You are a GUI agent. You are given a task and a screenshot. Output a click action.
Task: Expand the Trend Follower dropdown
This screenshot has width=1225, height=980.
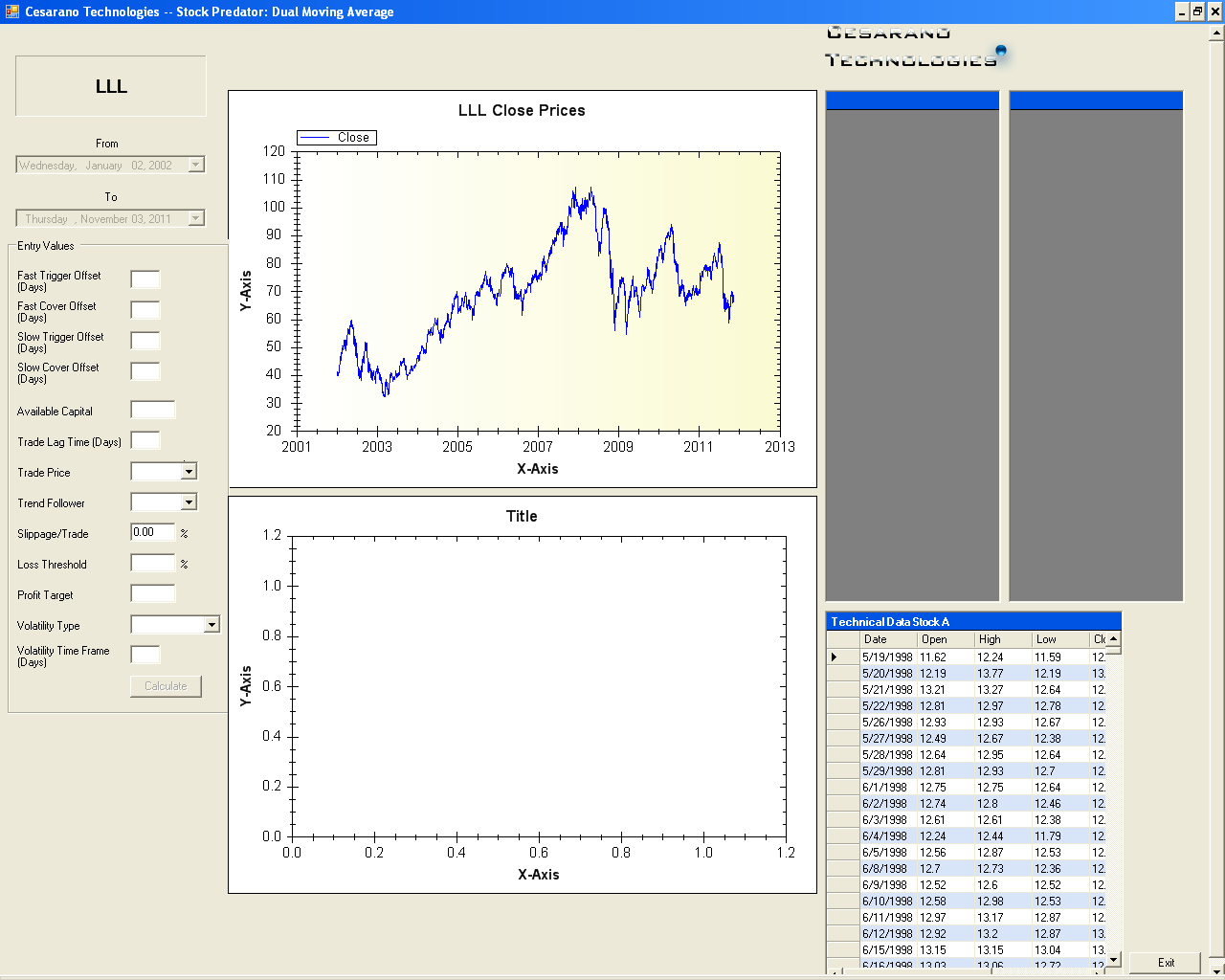tap(189, 502)
